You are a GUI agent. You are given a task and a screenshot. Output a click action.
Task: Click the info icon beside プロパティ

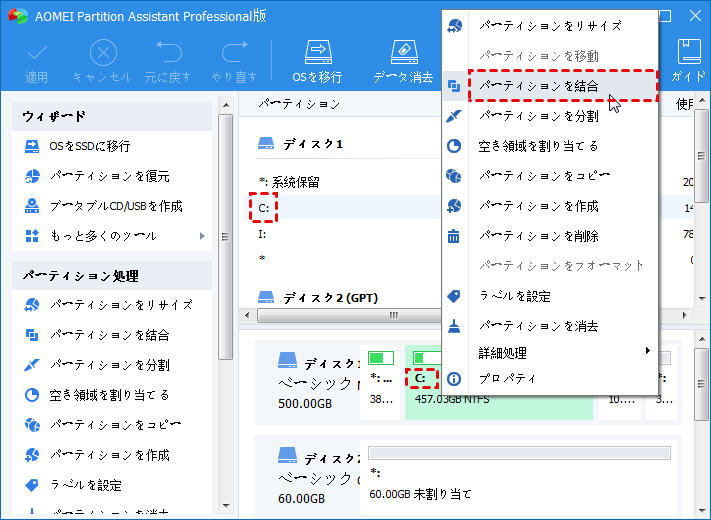454,379
